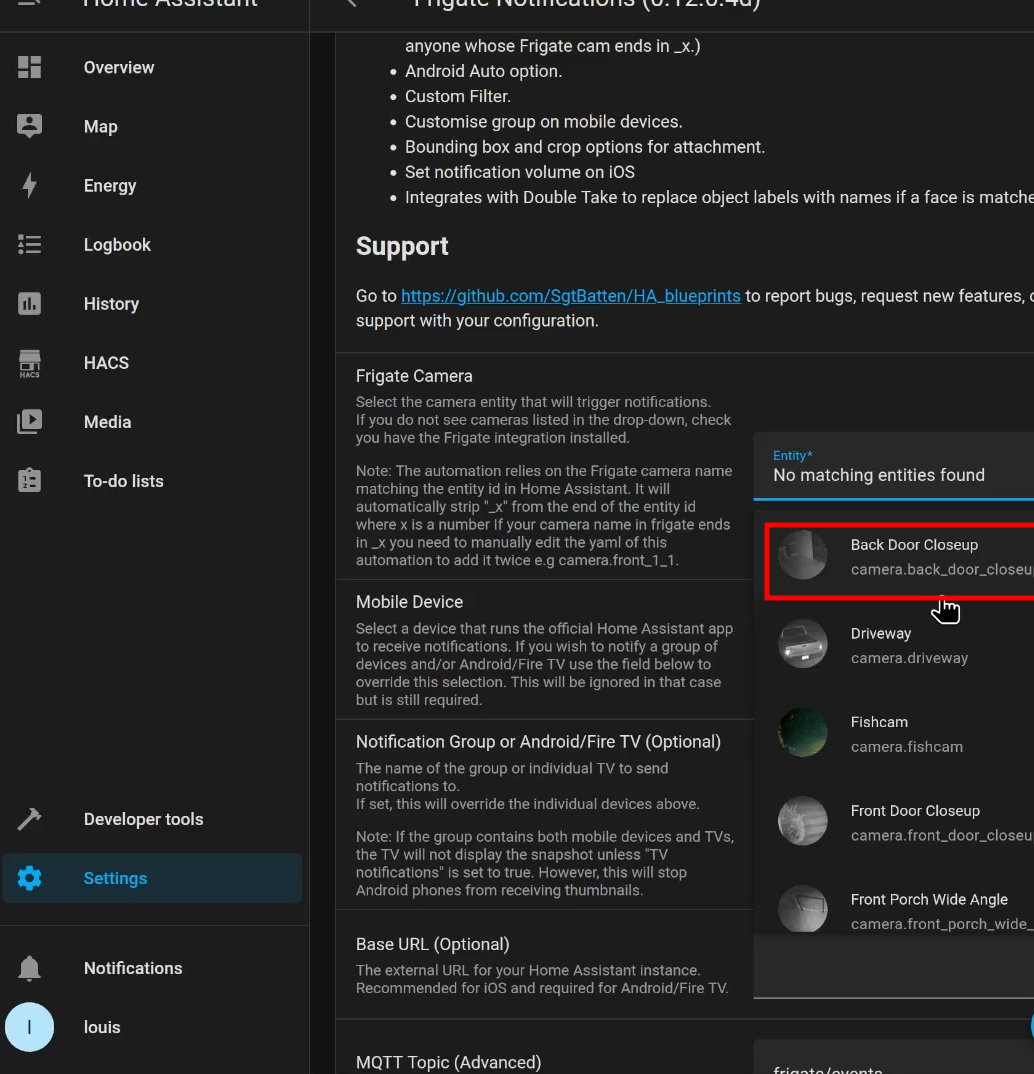Click the Media play icon

click(29, 422)
